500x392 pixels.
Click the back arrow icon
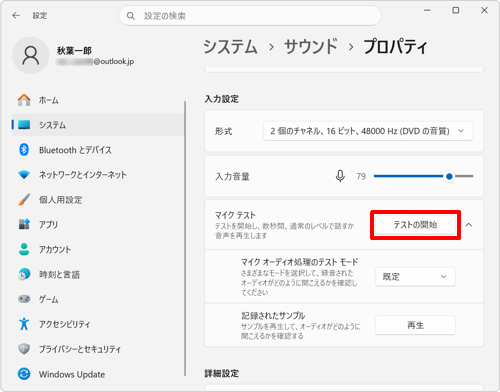pyautogui.click(x=16, y=15)
